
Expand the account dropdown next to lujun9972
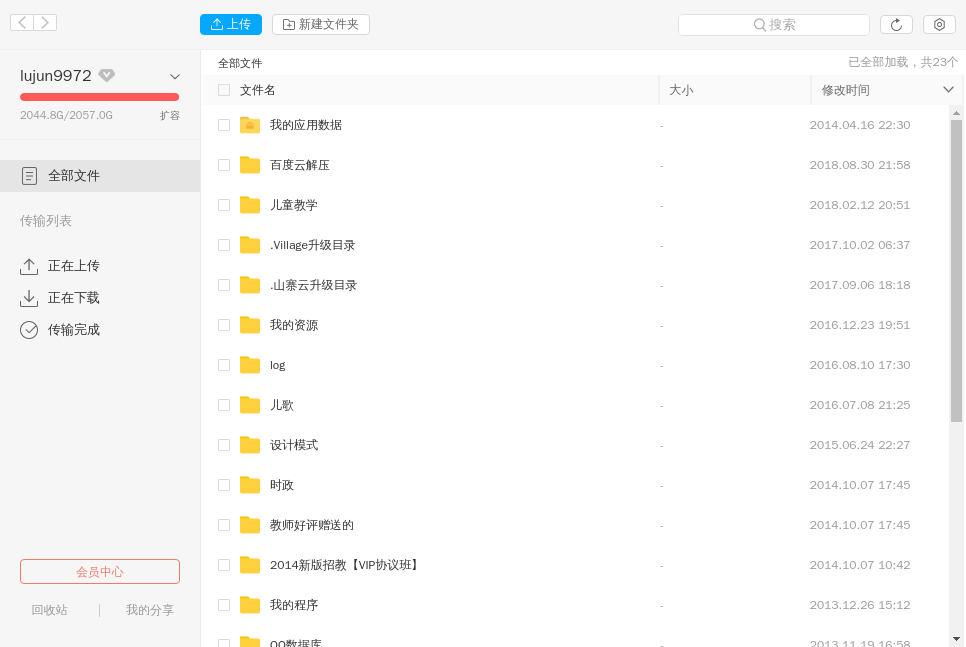click(x=174, y=76)
